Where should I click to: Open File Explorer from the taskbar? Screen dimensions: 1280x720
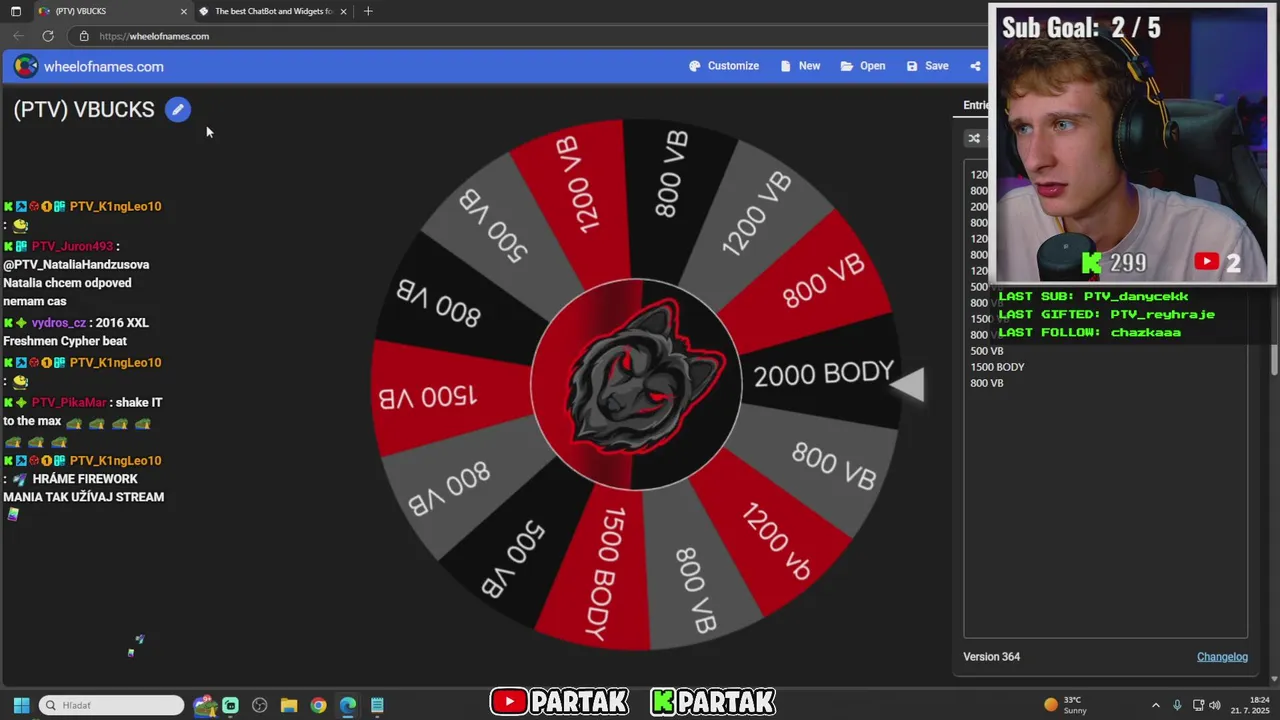[289, 705]
